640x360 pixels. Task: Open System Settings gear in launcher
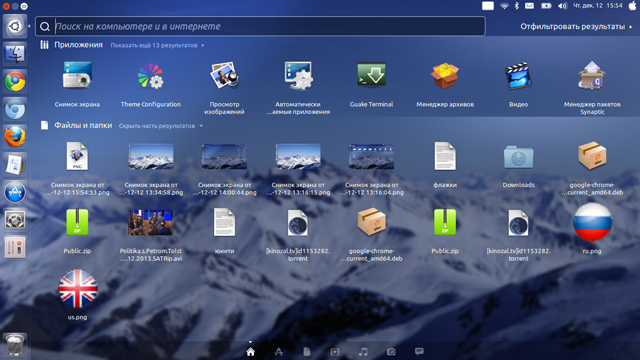tap(15, 220)
